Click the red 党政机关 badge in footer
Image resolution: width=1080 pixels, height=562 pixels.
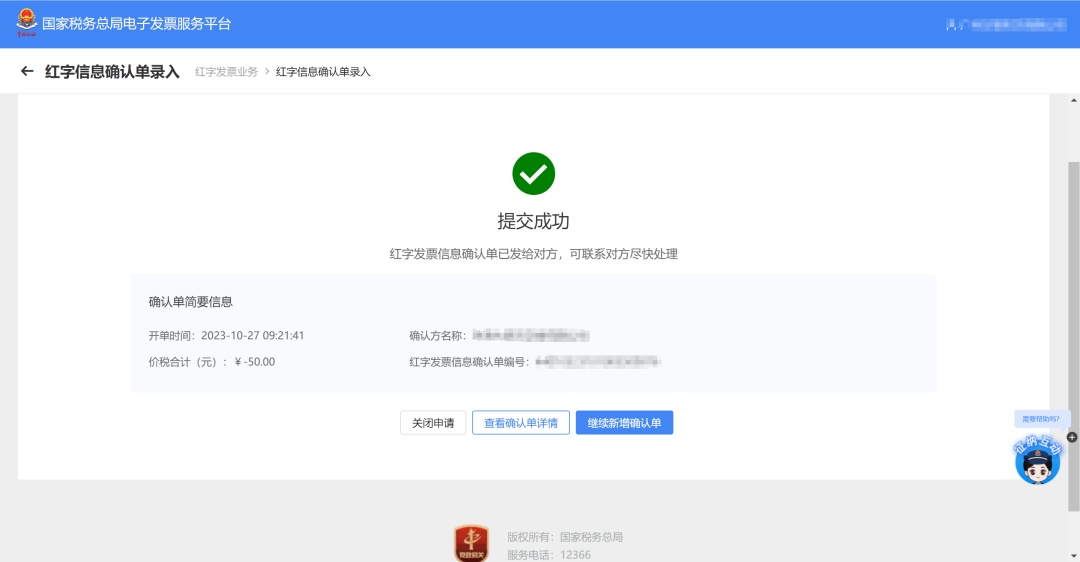pyautogui.click(x=472, y=543)
